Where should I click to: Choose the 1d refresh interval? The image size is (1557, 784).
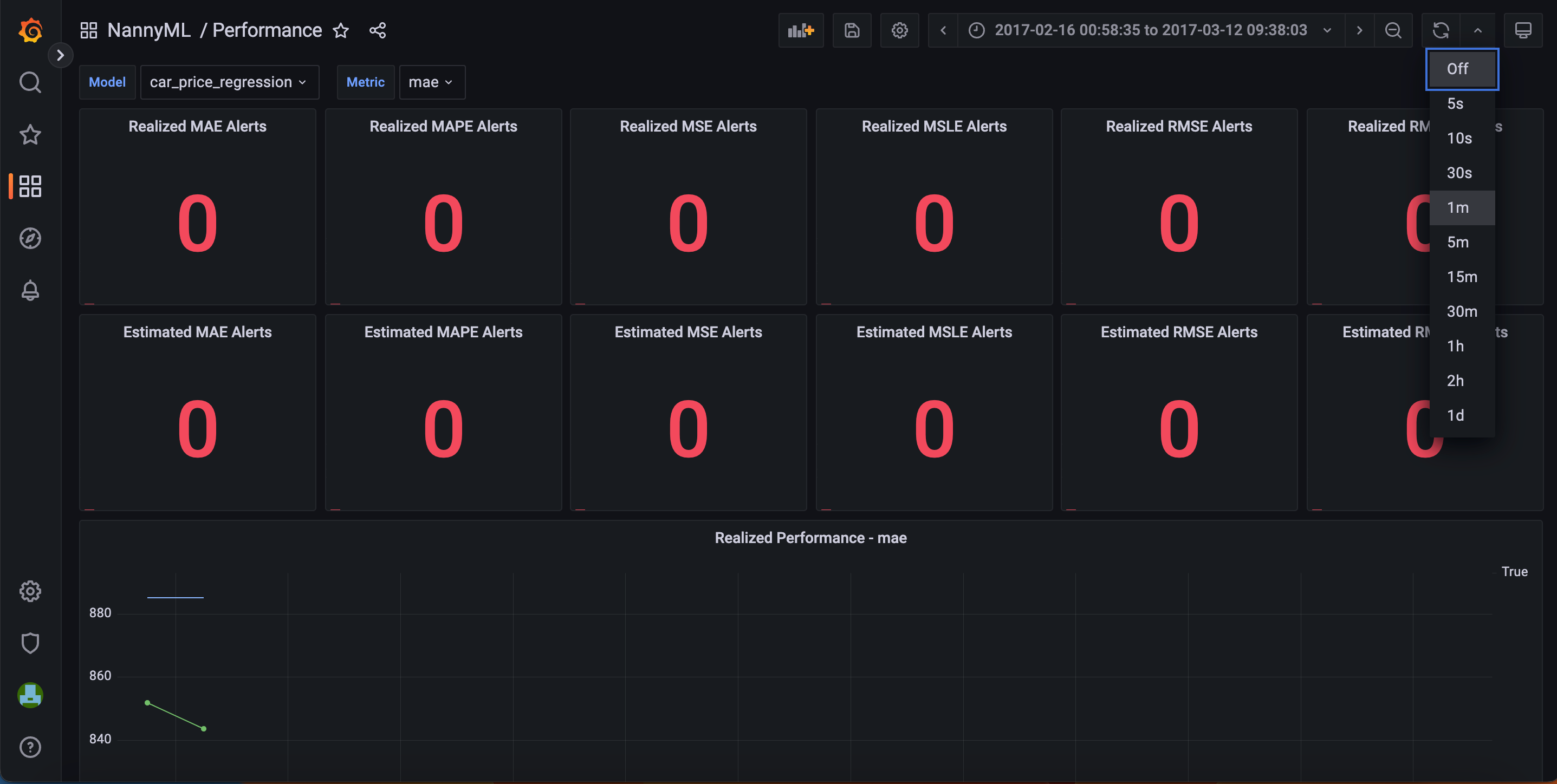(x=1462, y=416)
